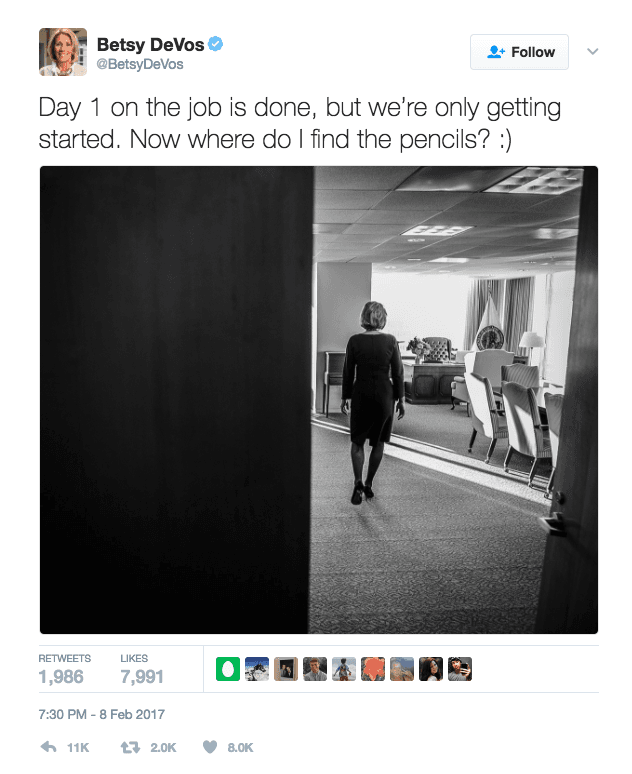
Task: Click the blue verified badge
Action: [215, 44]
